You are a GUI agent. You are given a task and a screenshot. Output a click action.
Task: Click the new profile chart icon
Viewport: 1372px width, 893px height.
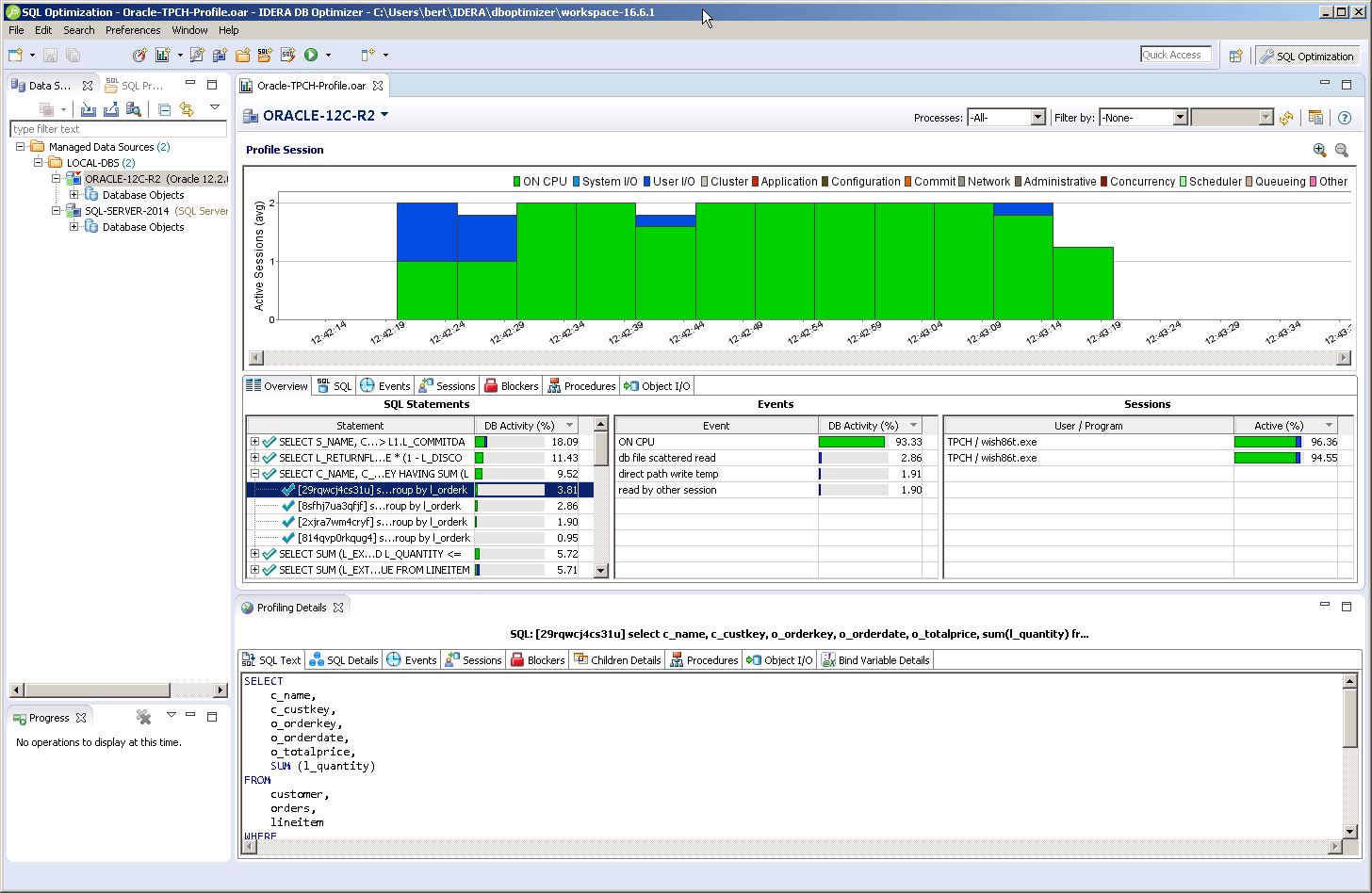point(162,56)
